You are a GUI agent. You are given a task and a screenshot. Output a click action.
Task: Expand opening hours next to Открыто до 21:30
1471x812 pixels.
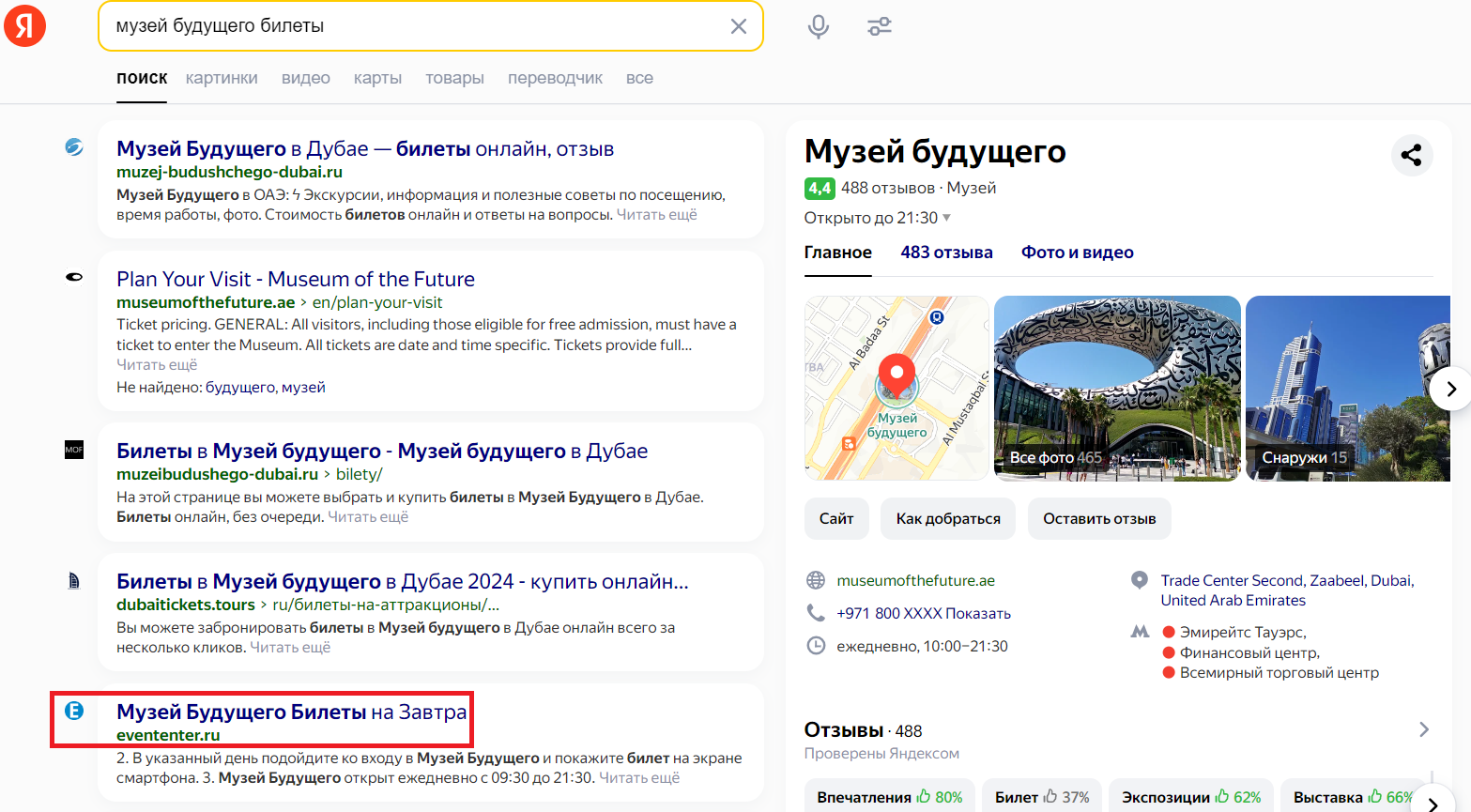(x=946, y=218)
